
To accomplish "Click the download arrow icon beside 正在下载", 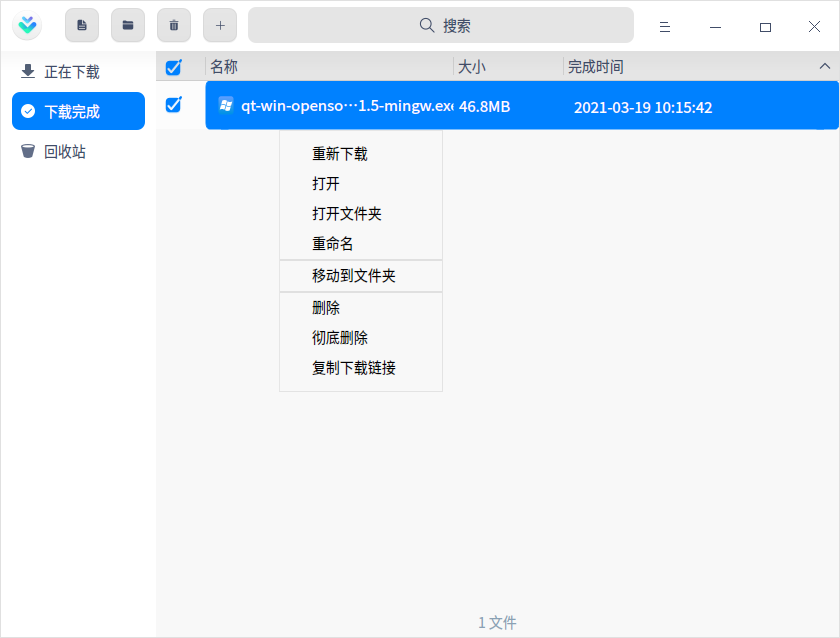I will tap(28, 71).
